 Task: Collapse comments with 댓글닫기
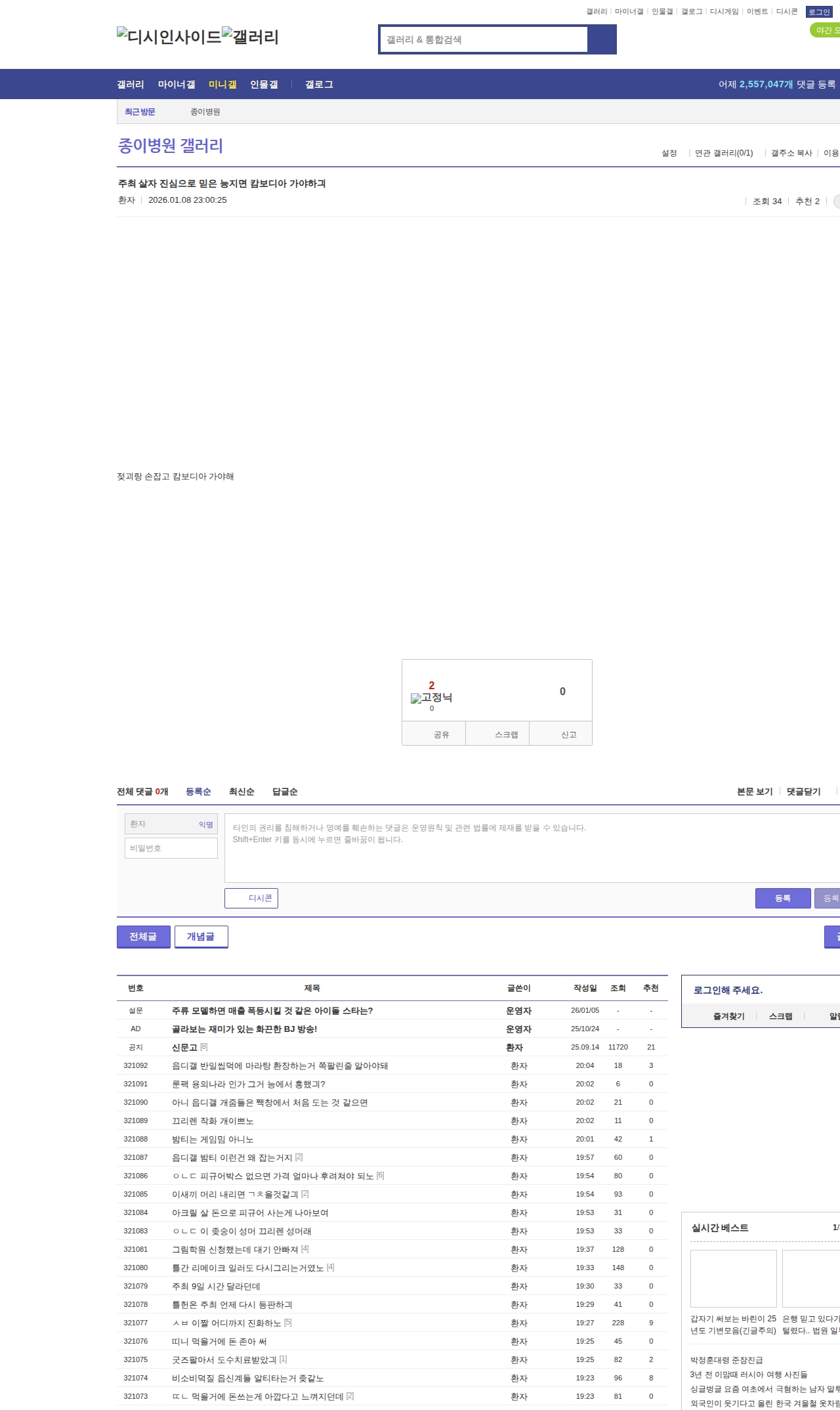(x=804, y=792)
